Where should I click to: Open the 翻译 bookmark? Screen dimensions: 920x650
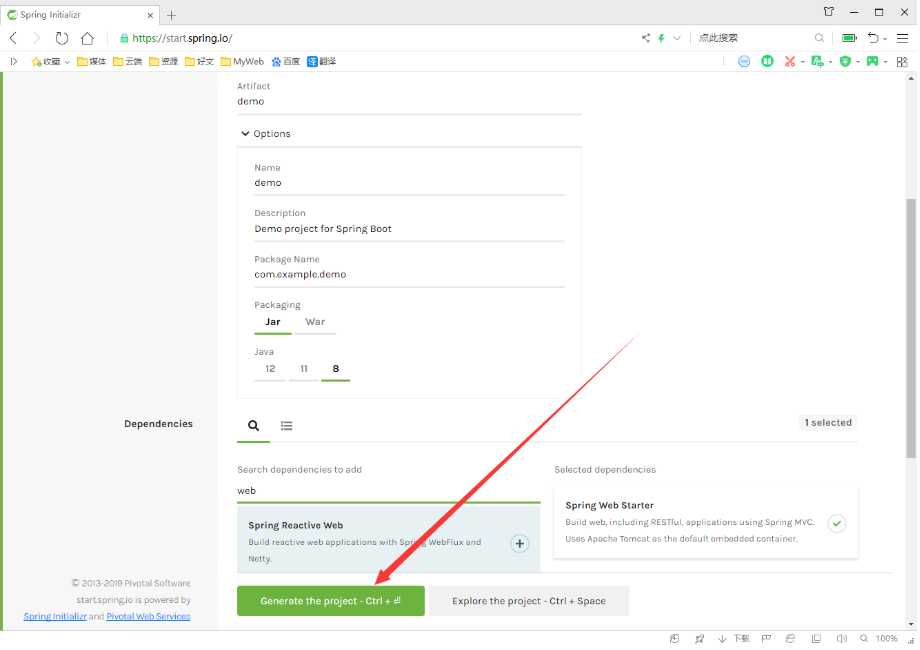[322, 61]
